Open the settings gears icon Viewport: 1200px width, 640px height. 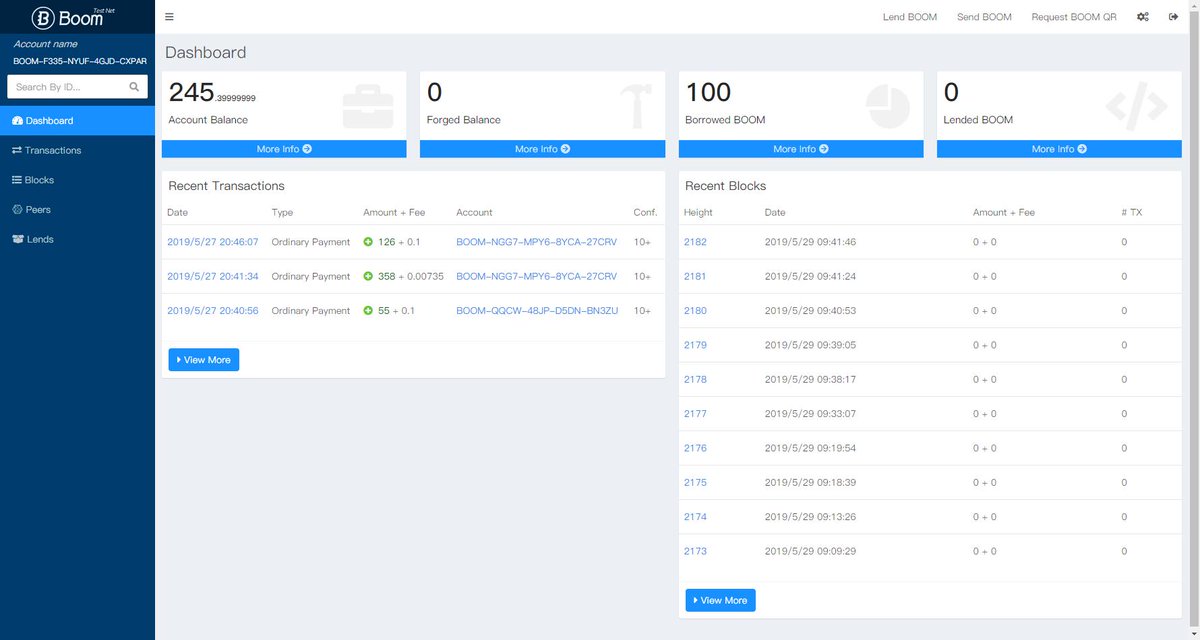(1143, 17)
